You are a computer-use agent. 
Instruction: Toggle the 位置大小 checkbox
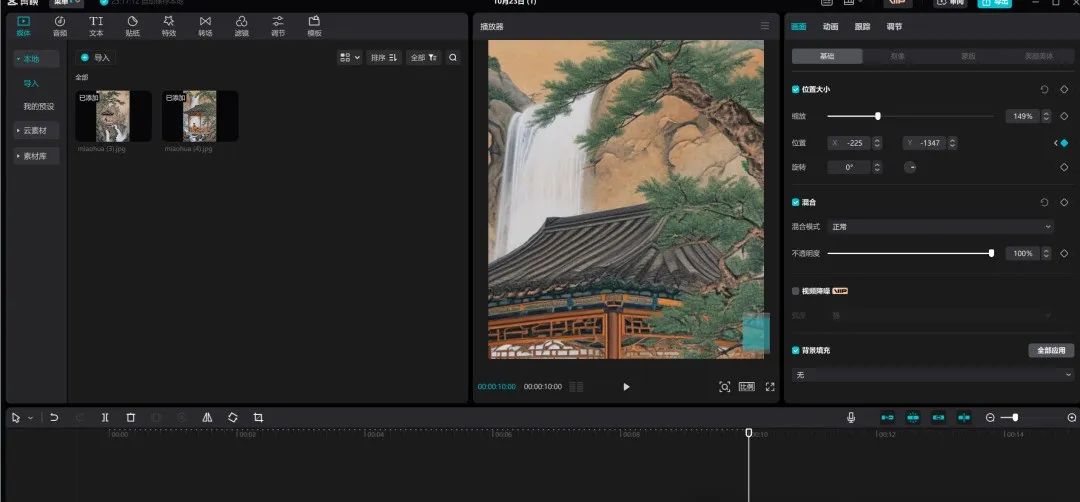coord(796,90)
